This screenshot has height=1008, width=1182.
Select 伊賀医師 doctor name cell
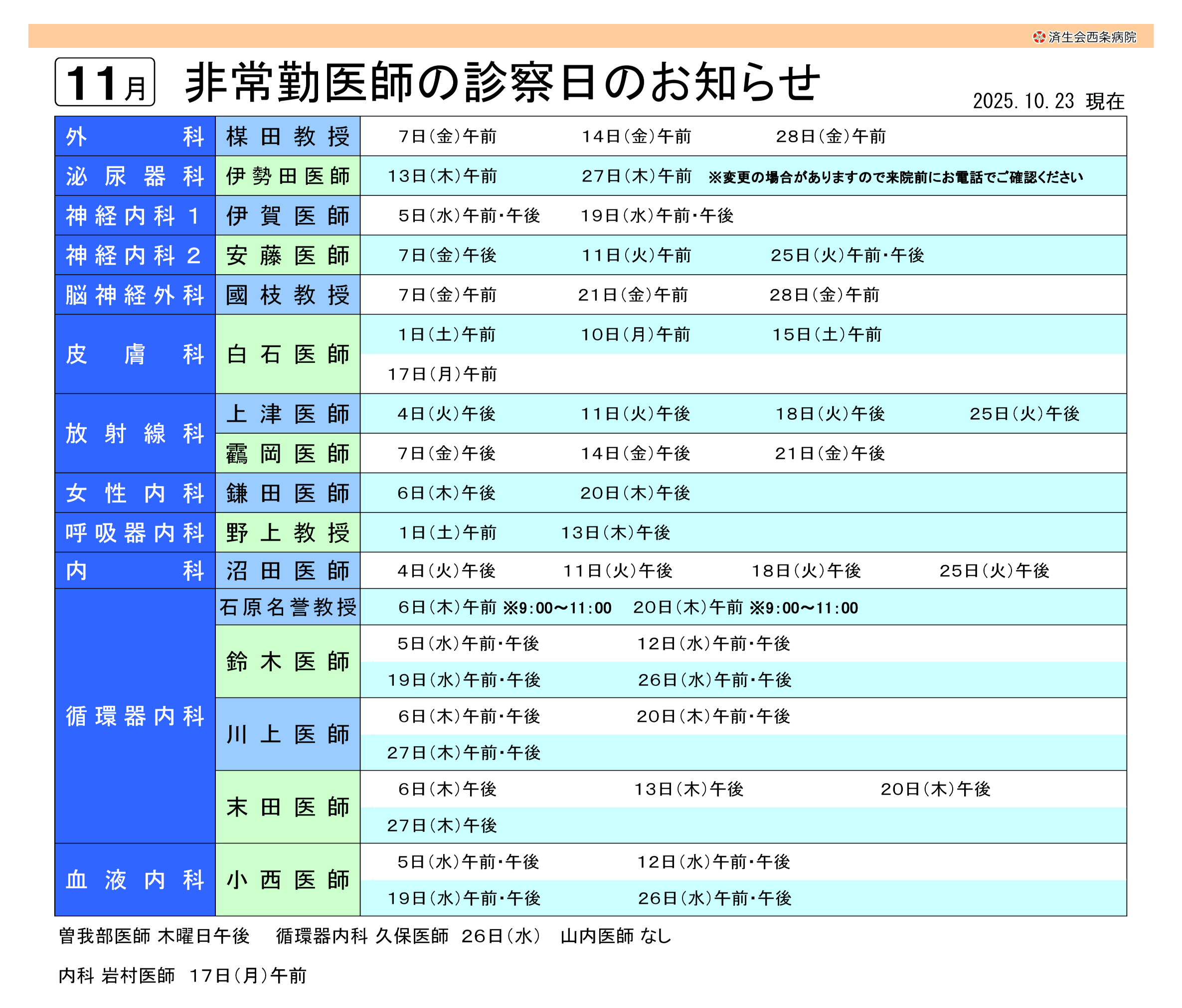coord(288,216)
